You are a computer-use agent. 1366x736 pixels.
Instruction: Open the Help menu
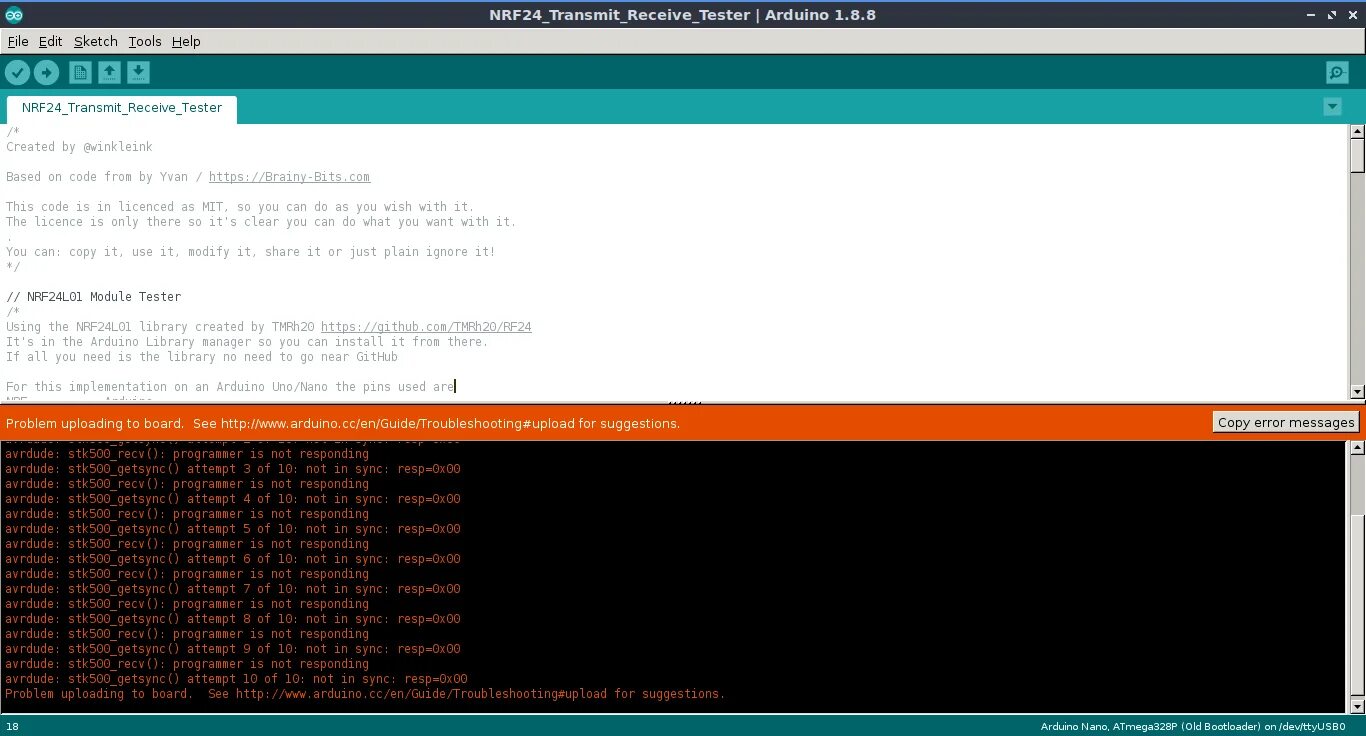(186, 41)
